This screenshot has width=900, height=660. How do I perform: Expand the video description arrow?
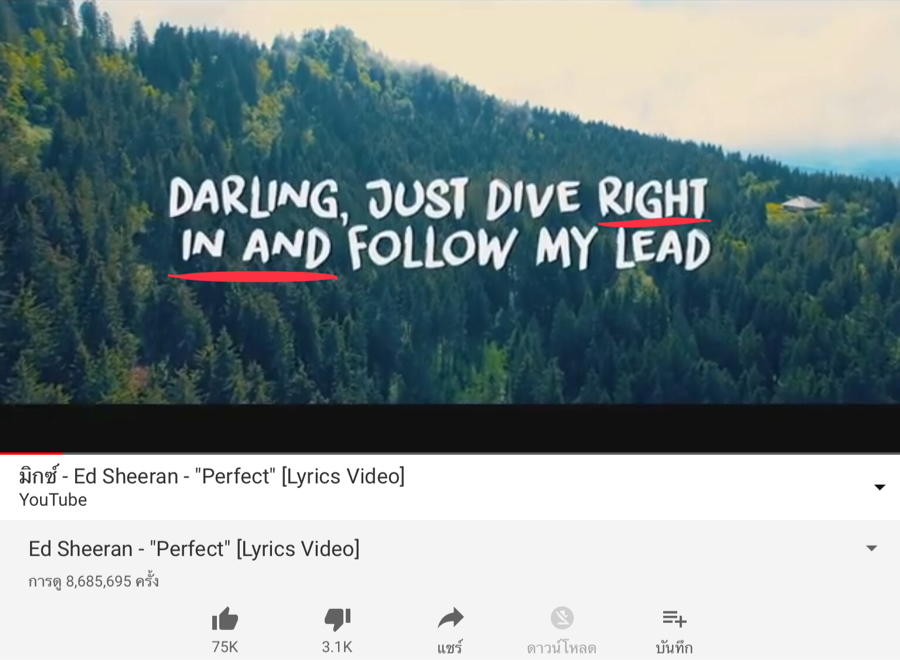[x=871, y=548]
